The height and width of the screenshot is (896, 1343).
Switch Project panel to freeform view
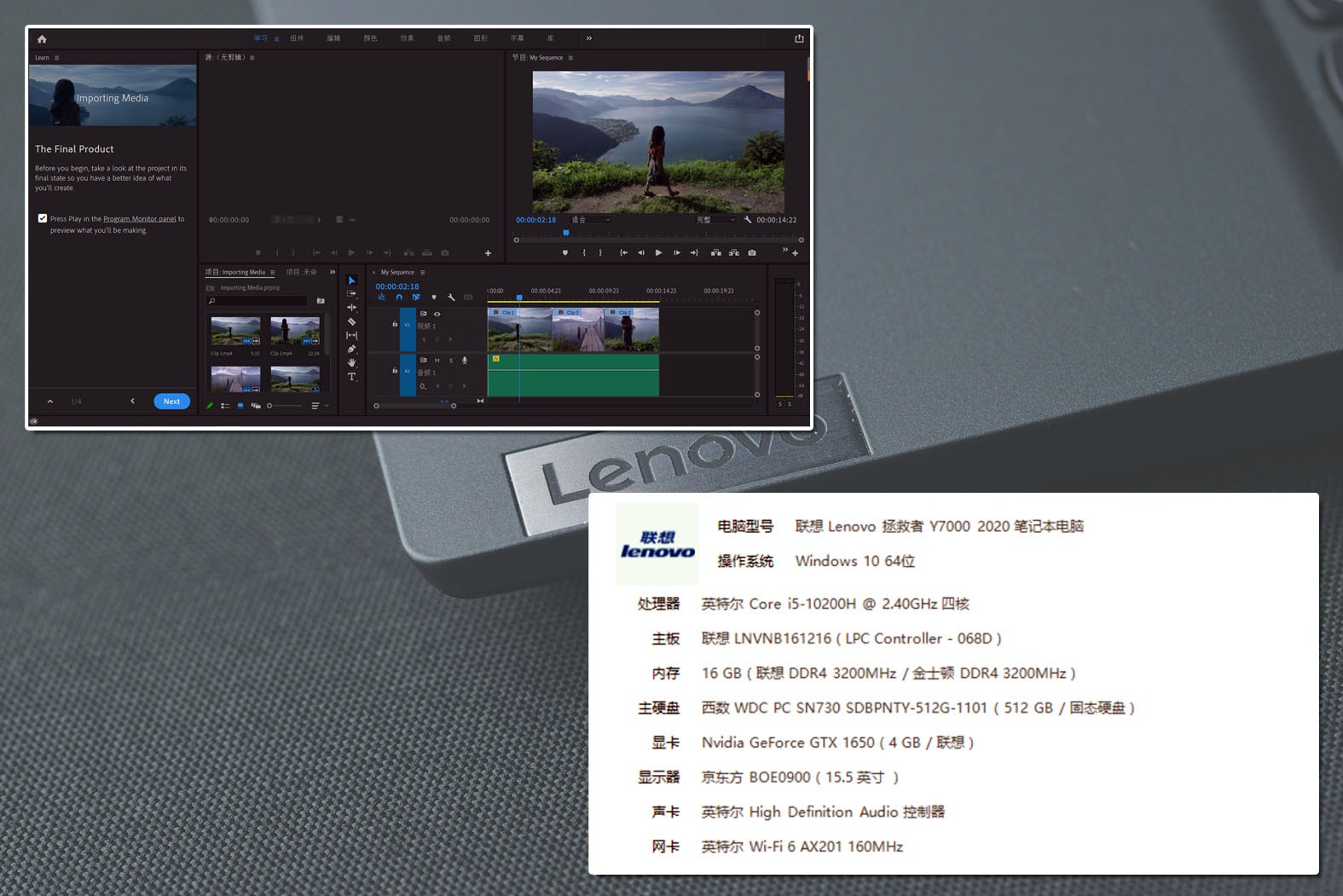[x=256, y=406]
